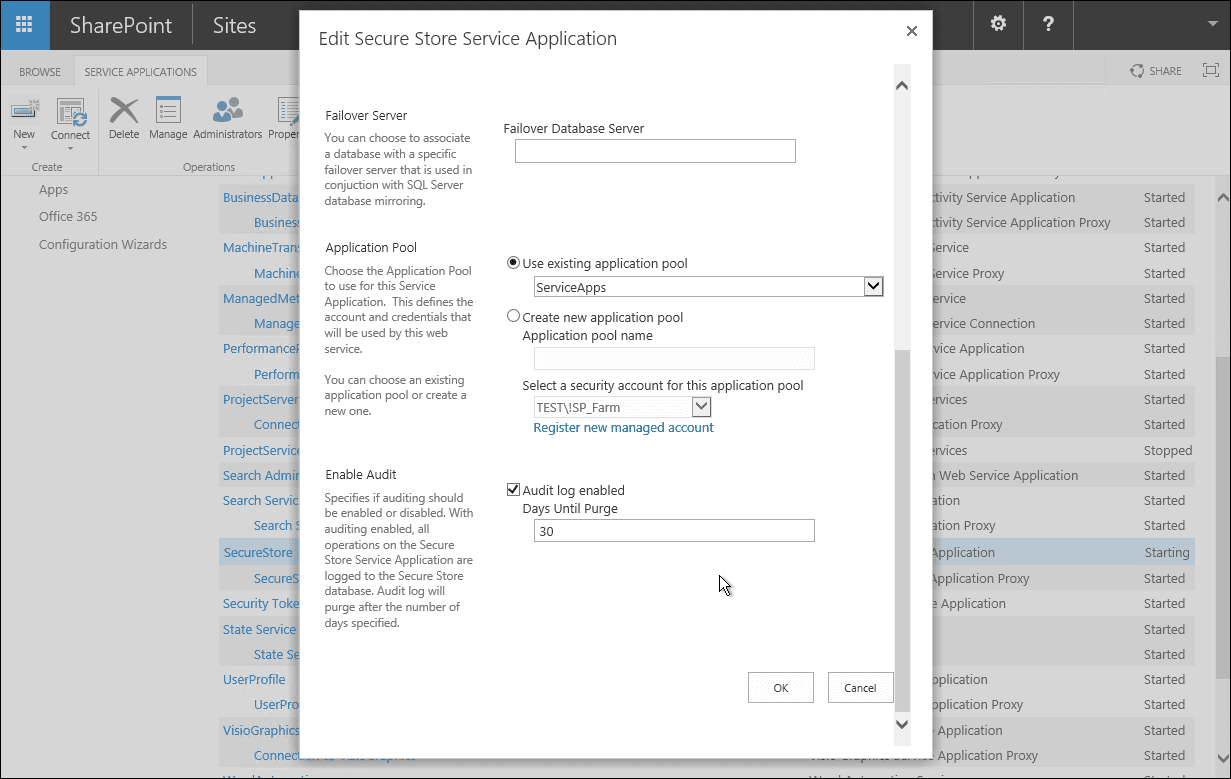The width and height of the screenshot is (1231, 779).
Task: Open the SharePoint app launcher waffle icon
Action: pos(22,25)
